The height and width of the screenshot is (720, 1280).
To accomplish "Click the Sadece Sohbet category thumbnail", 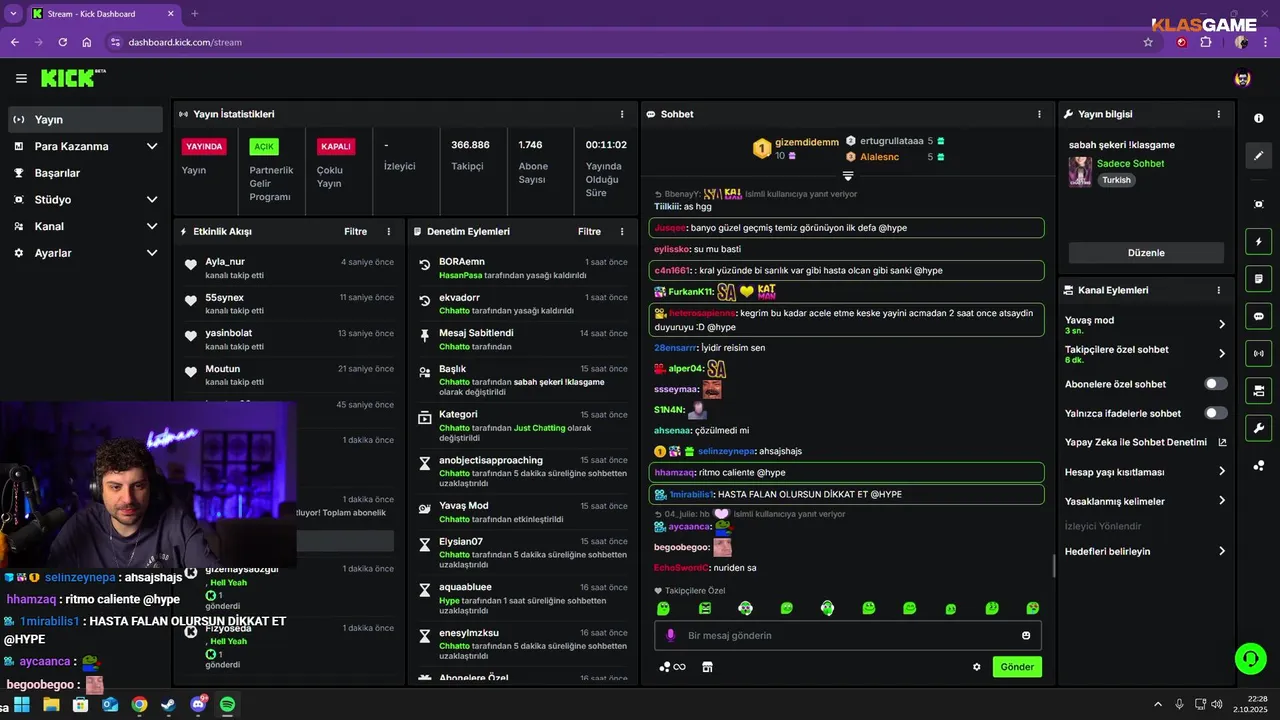I will (x=1080, y=172).
